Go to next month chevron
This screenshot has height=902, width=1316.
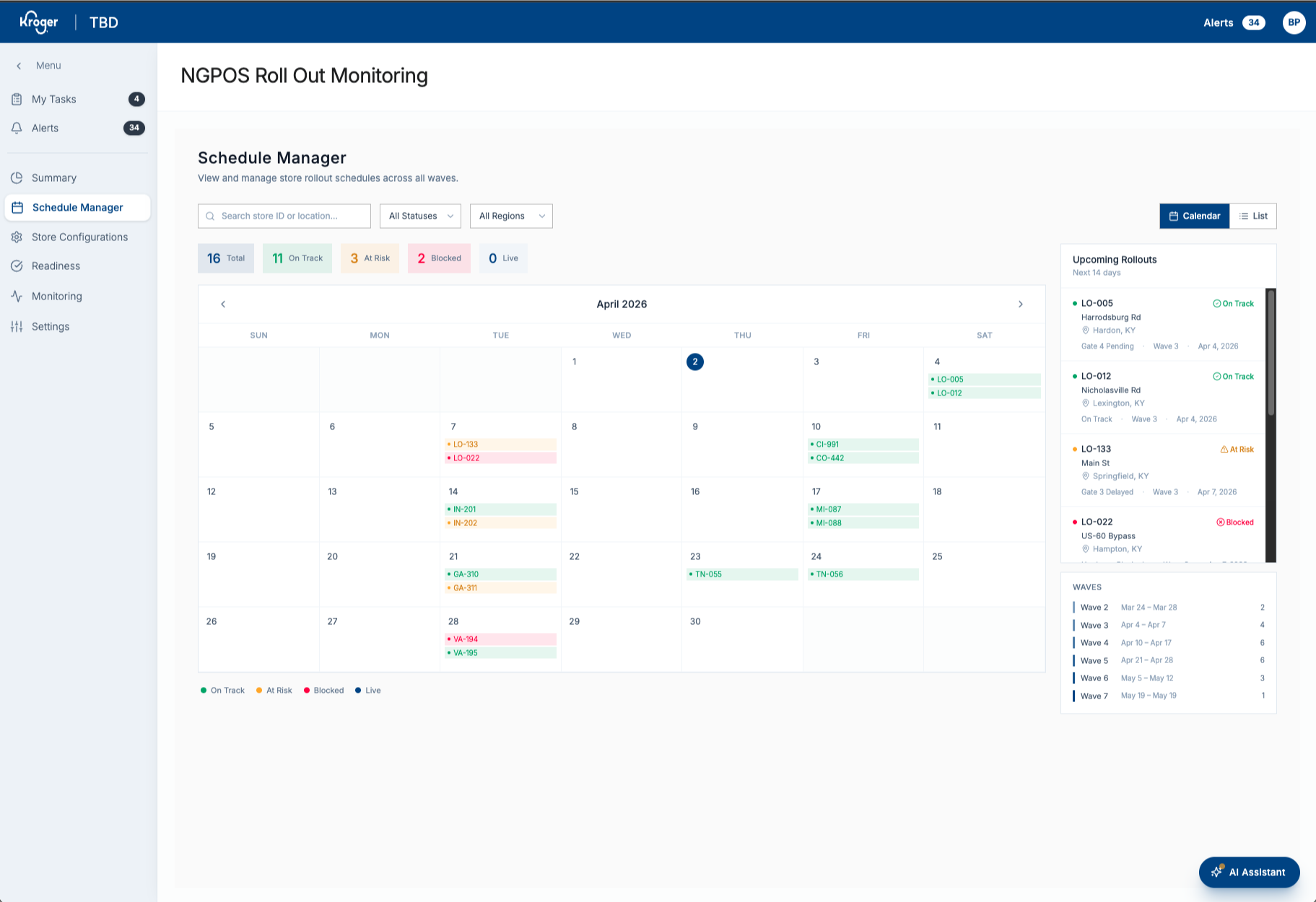[1021, 305]
